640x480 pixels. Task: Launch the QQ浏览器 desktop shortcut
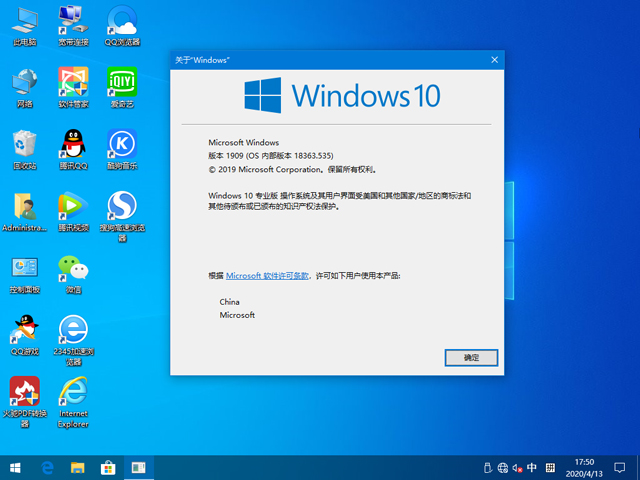click(x=122, y=26)
